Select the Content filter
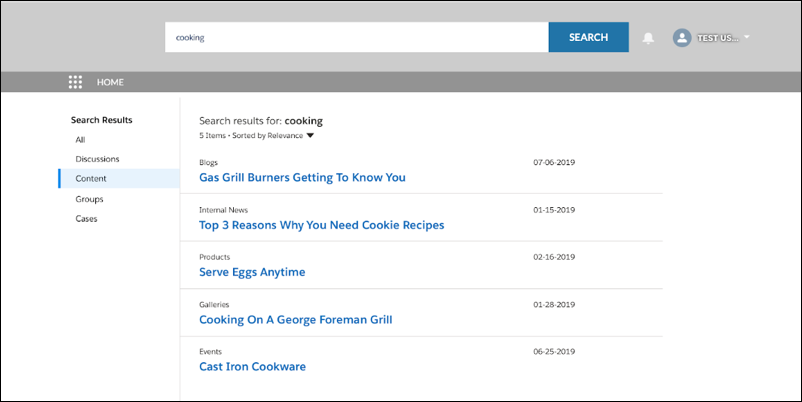The width and height of the screenshot is (802, 402). point(119,178)
